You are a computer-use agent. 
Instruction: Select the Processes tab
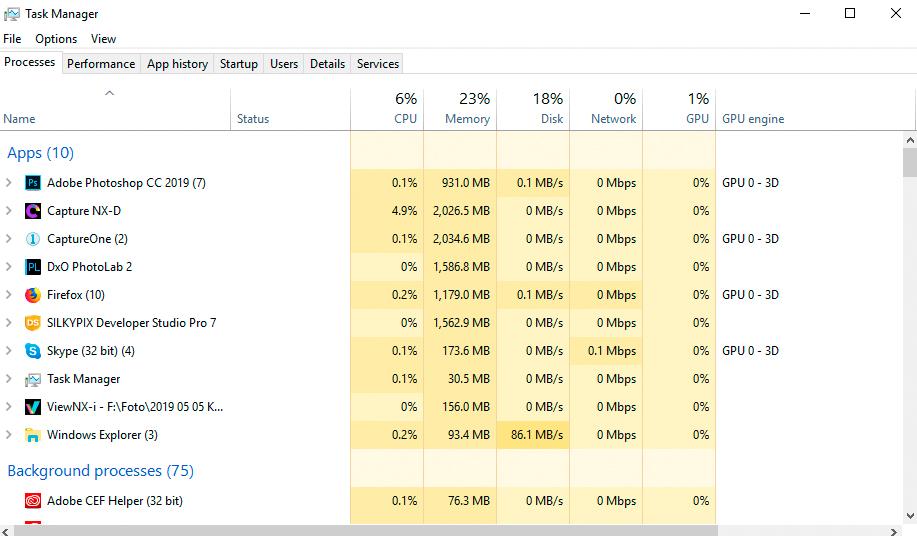[x=30, y=63]
